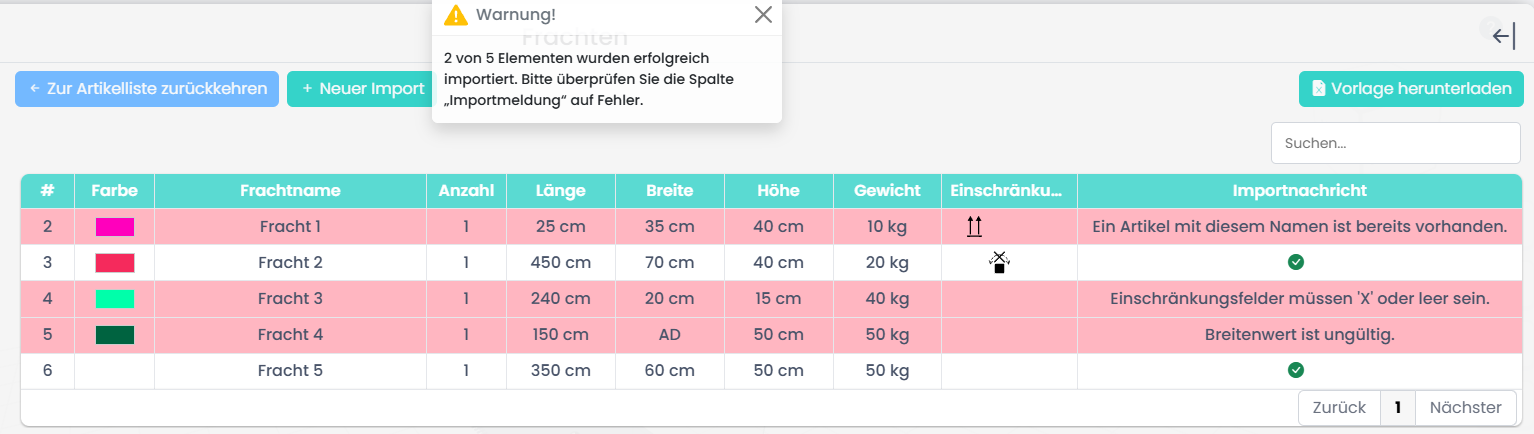Screen dimensions: 1534x434
Task: Click into the Suchen search field
Action: 1395,143
